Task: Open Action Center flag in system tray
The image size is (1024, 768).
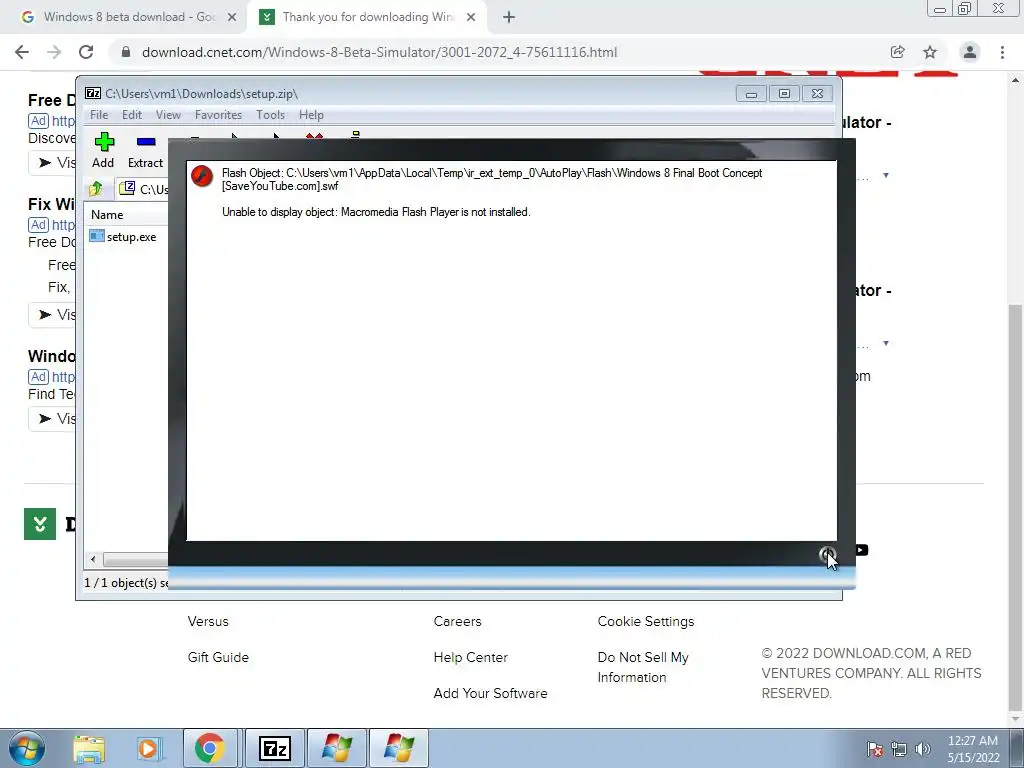Action: pos(874,749)
